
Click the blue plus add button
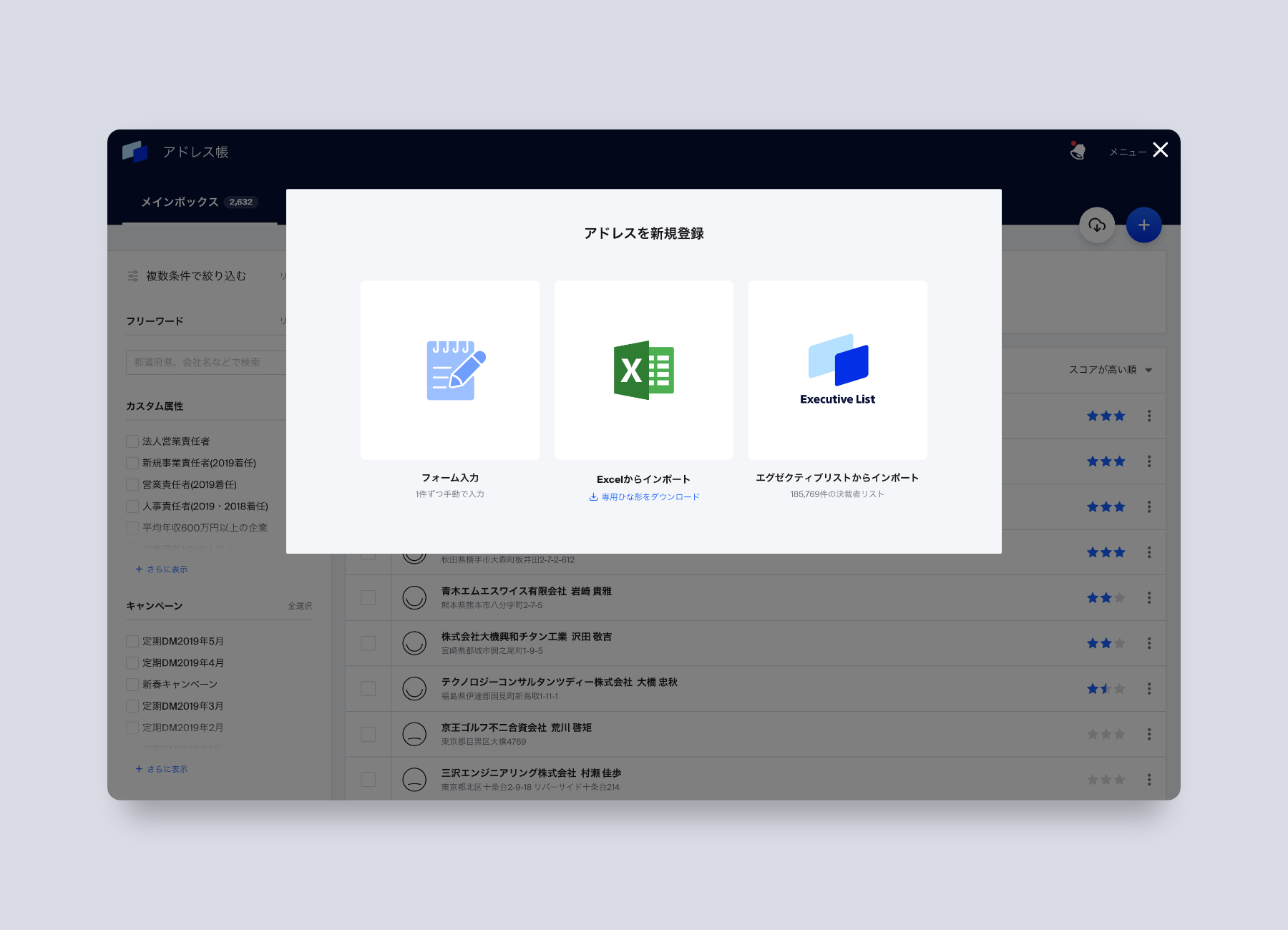1143,225
